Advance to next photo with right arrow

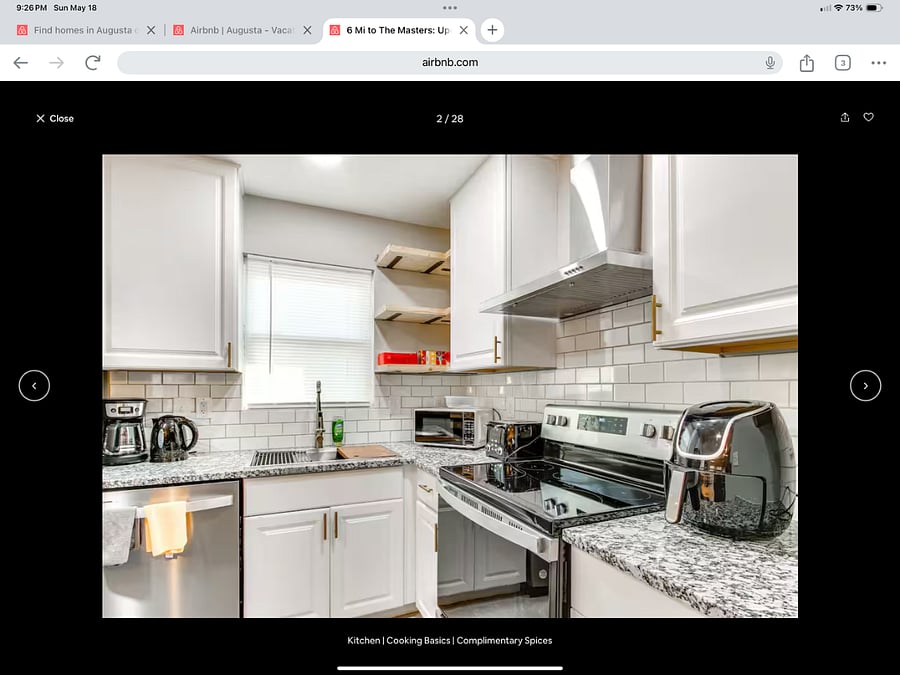(865, 386)
